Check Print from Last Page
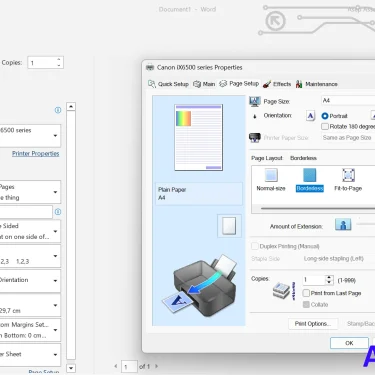The height and width of the screenshot is (375, 375). 306,293
